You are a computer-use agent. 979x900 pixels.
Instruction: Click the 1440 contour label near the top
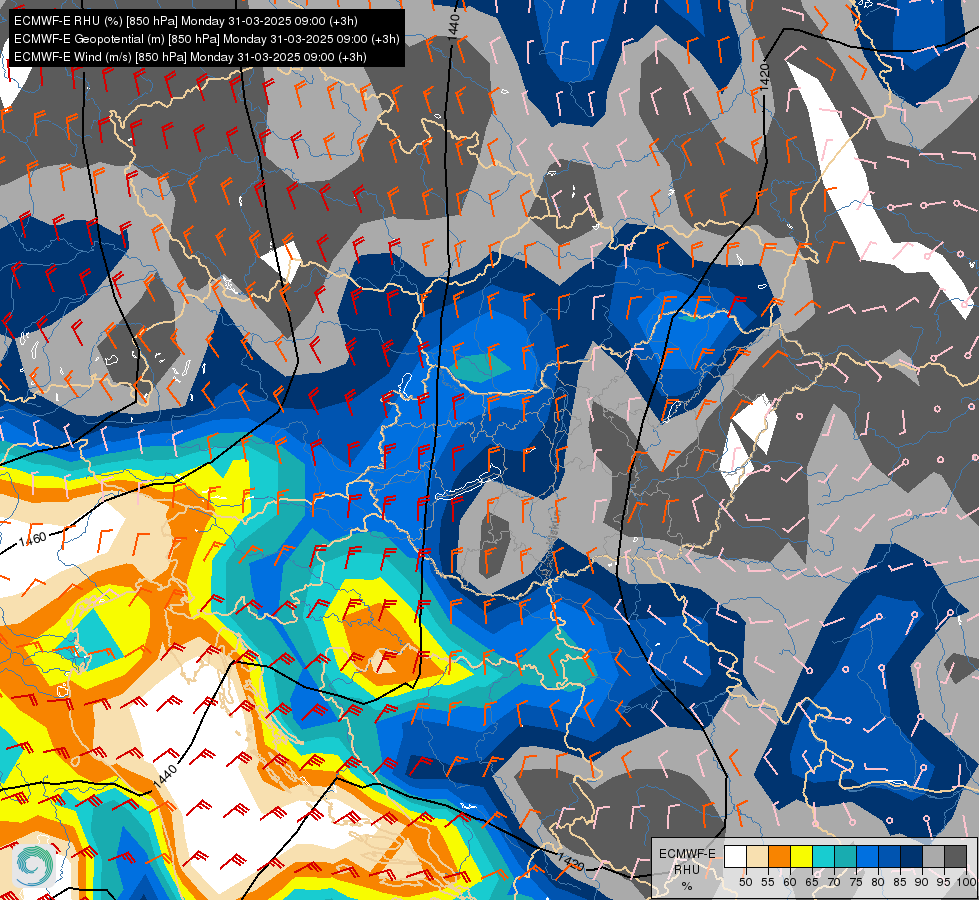(x=454, y=26)
